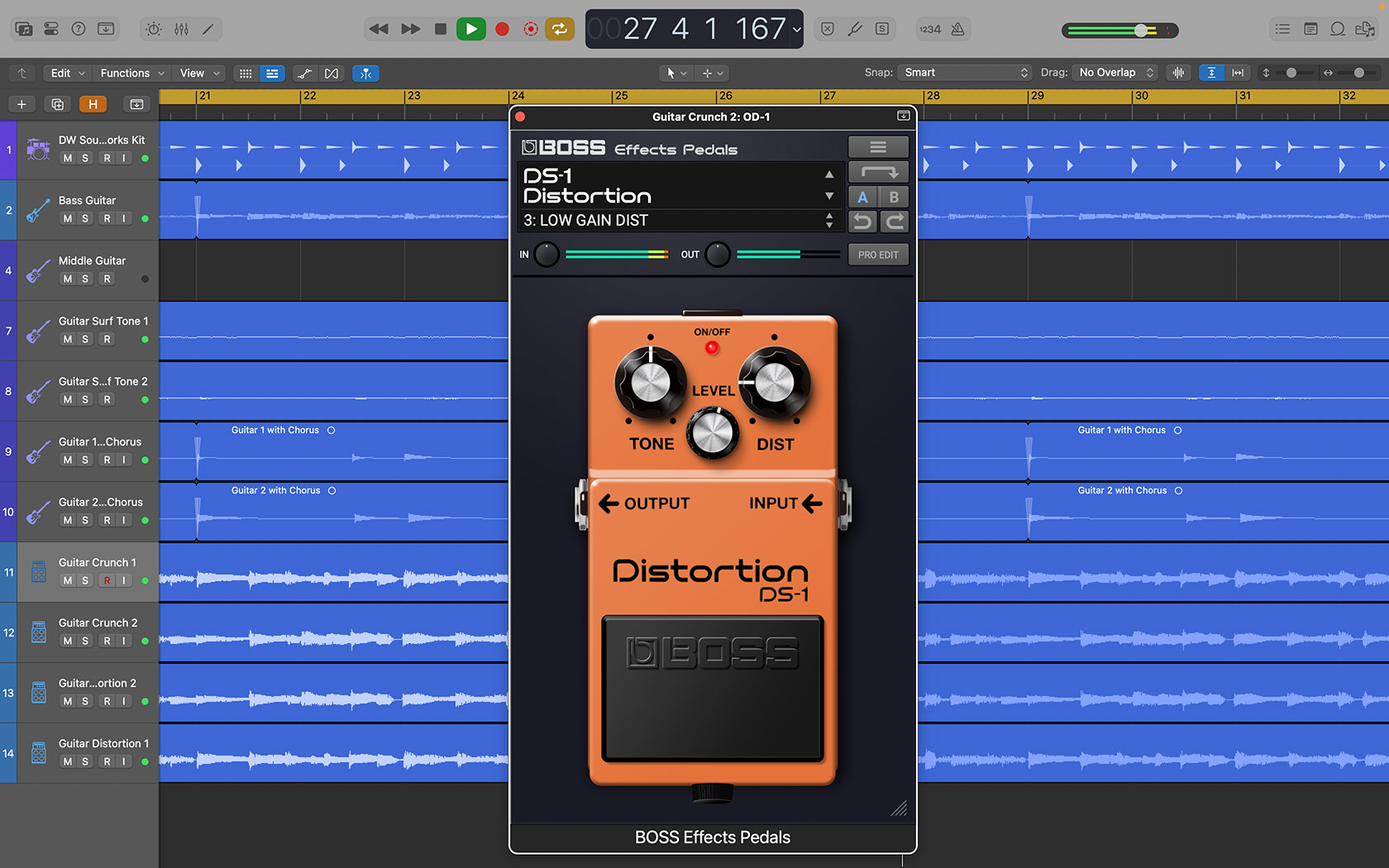1389x868 pixels.
Task: Open the Smart Controls icon
Action: point(154,29)
